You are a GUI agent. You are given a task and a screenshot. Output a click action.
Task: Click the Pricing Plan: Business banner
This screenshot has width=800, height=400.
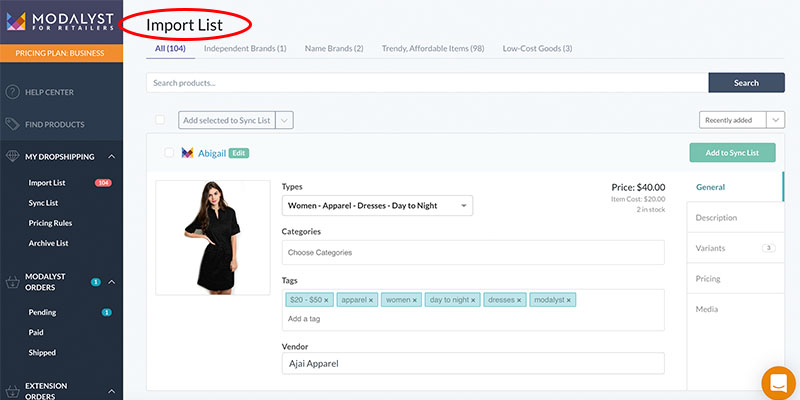pyautogui.click(x=61, y=53)
